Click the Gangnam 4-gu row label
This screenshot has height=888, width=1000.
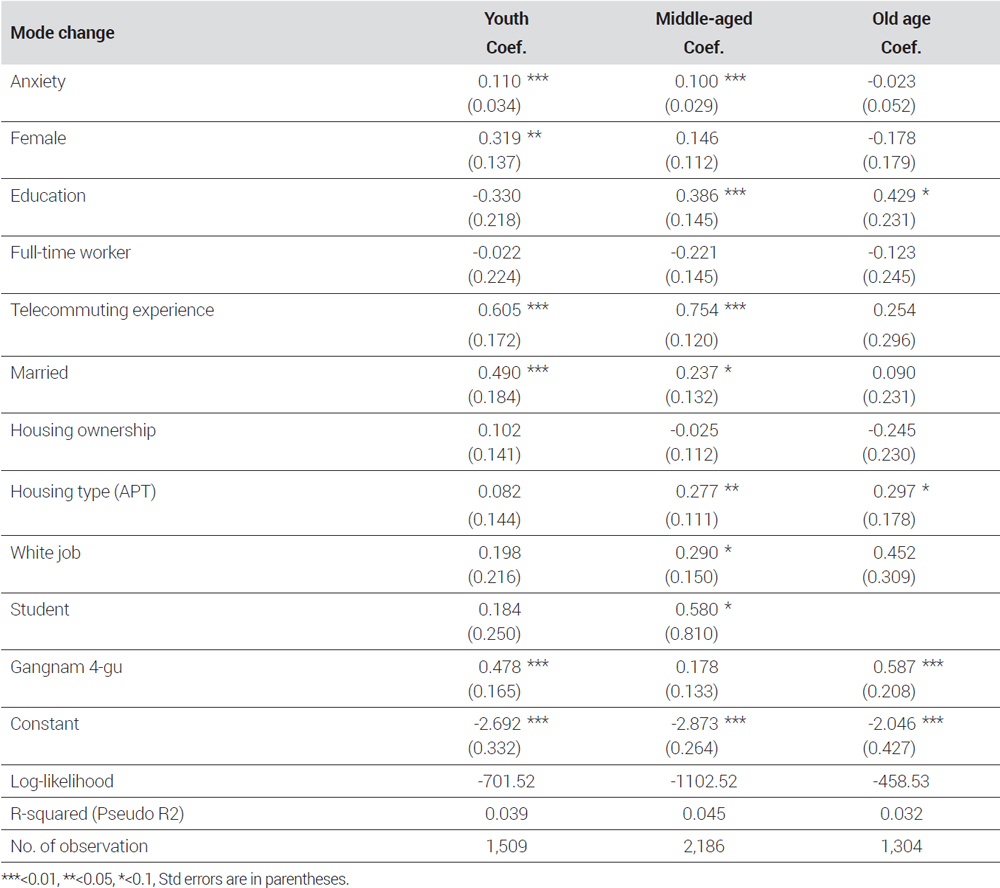(66, 667)
